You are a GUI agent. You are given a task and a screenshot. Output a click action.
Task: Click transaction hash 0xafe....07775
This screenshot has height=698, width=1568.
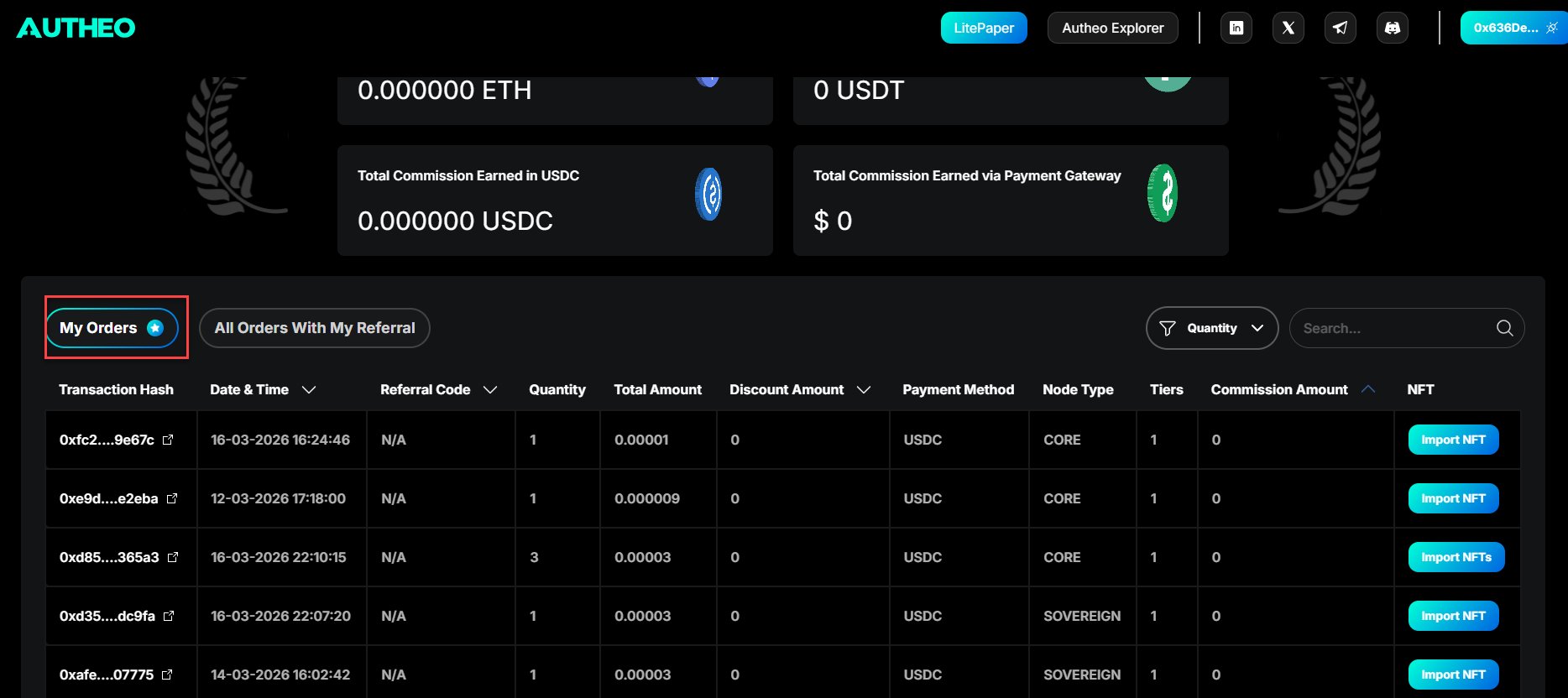tap(107, 675)
